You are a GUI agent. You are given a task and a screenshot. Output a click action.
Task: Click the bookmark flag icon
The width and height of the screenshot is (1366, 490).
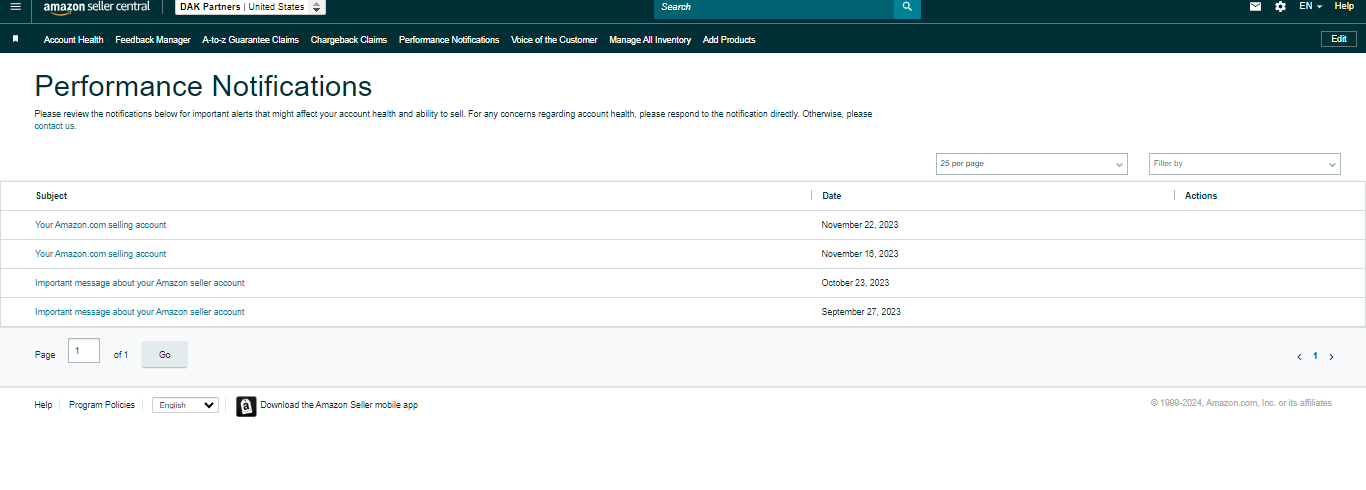click(x=16, y=39)
